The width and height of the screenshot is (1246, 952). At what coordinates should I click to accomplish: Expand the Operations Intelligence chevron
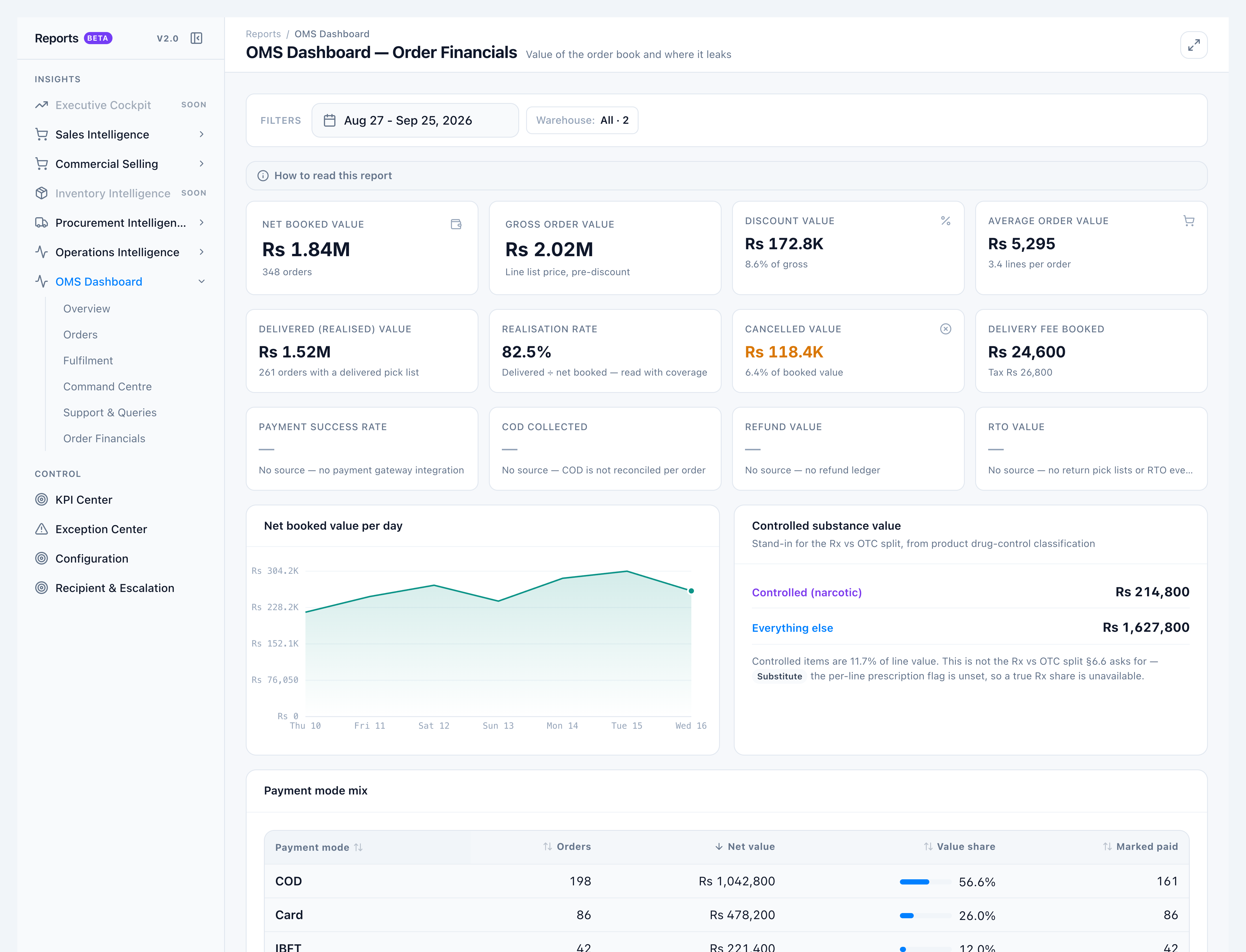[x=201, y=252]
